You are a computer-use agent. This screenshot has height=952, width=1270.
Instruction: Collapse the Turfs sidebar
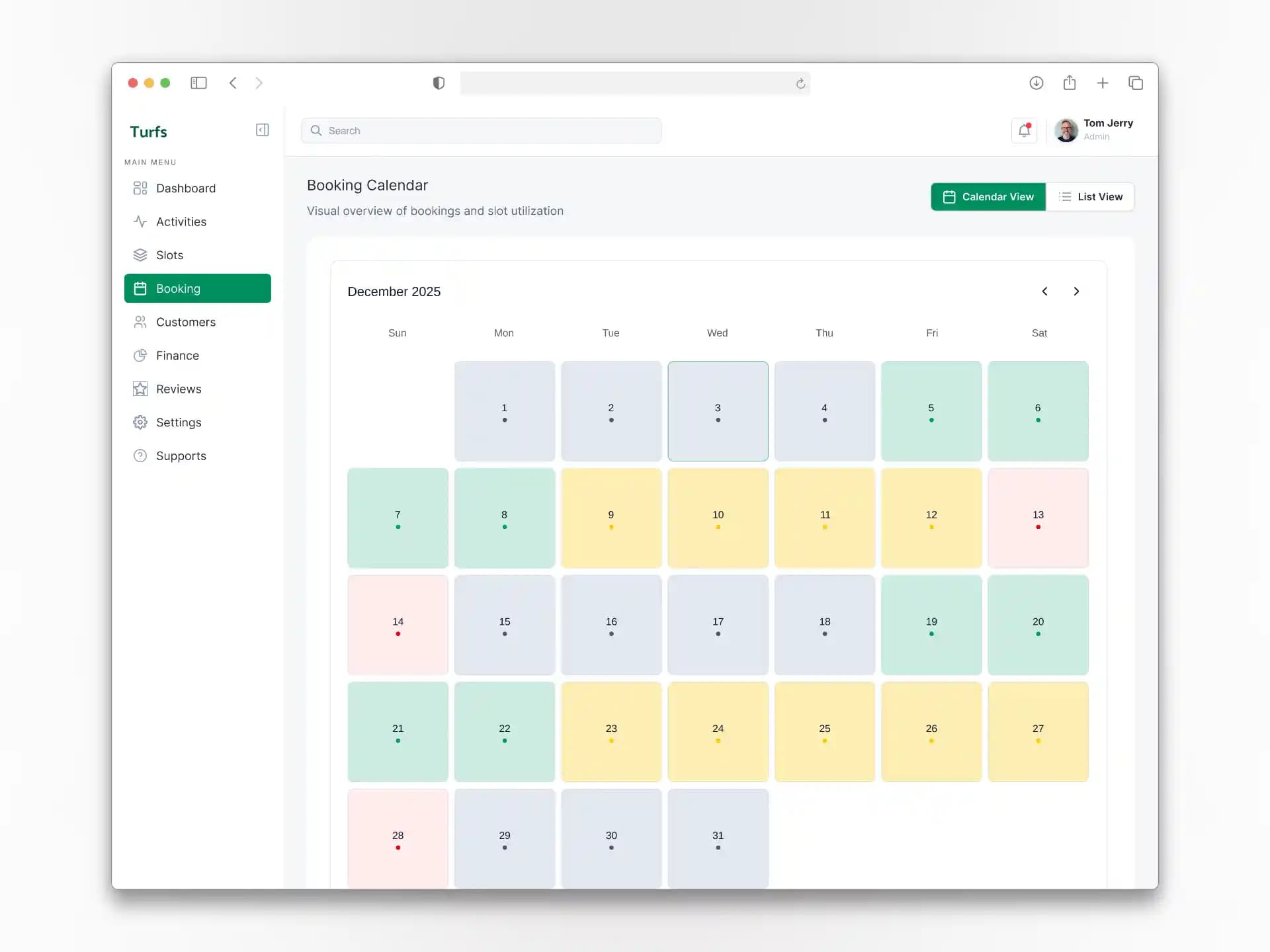coord(262,130)
